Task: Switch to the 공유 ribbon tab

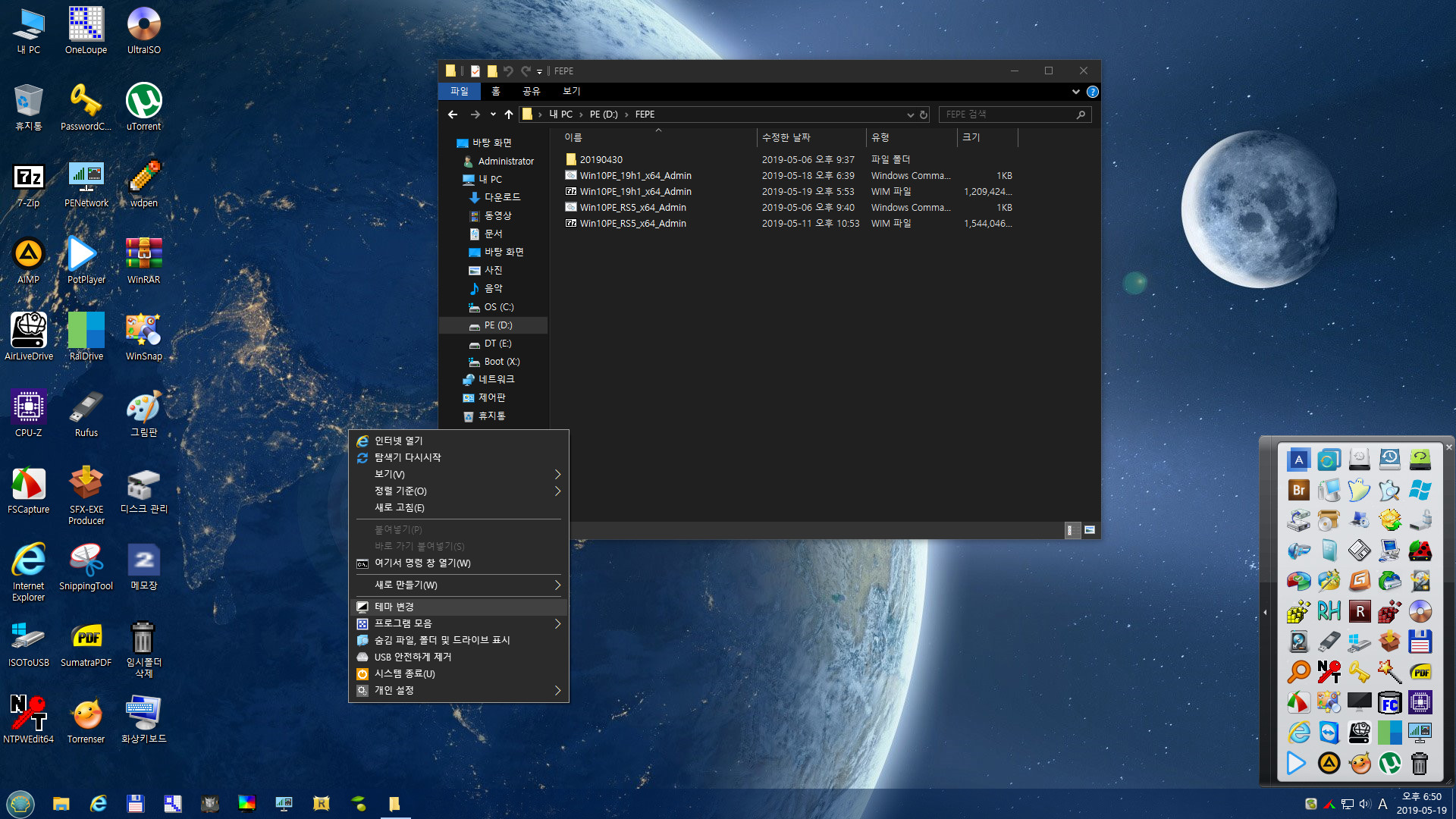Action: tap(532, 91)
